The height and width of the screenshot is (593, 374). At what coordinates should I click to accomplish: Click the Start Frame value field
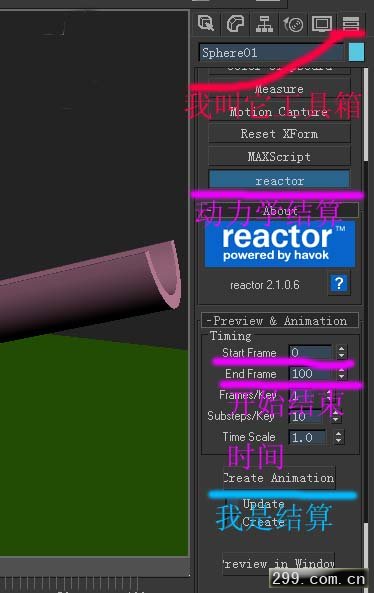click(311, 352)
